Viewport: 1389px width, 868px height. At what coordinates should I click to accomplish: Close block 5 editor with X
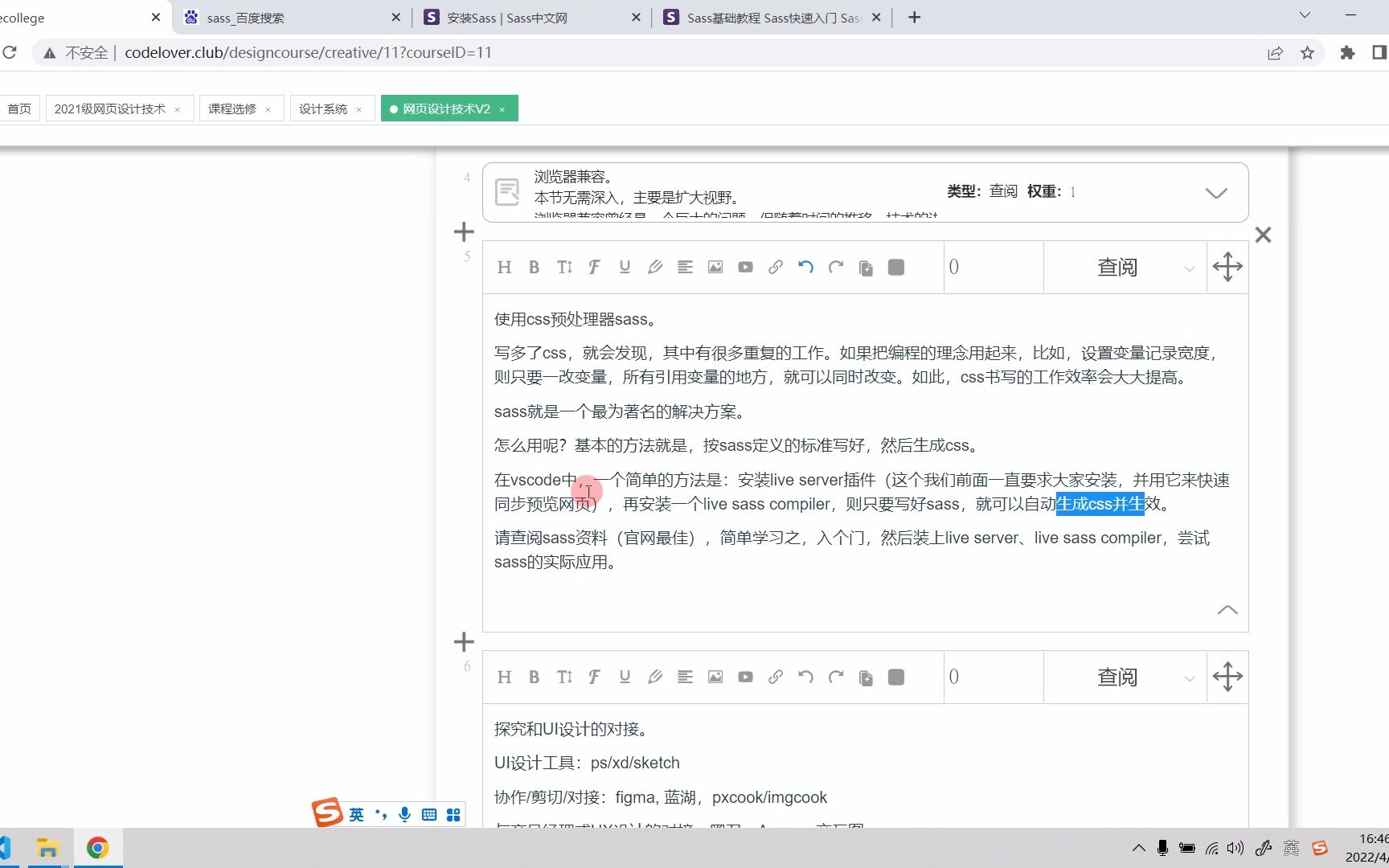1263,235
